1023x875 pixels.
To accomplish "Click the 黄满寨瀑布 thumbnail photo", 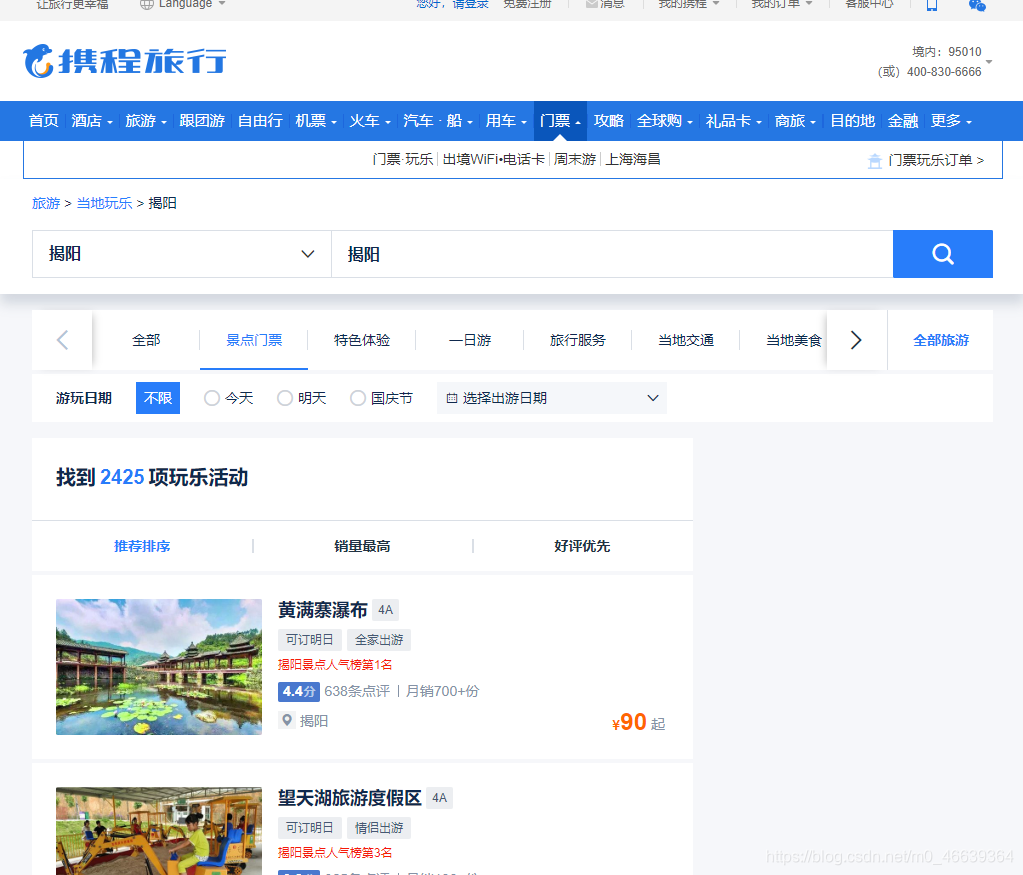I will (x=159, y=667).
